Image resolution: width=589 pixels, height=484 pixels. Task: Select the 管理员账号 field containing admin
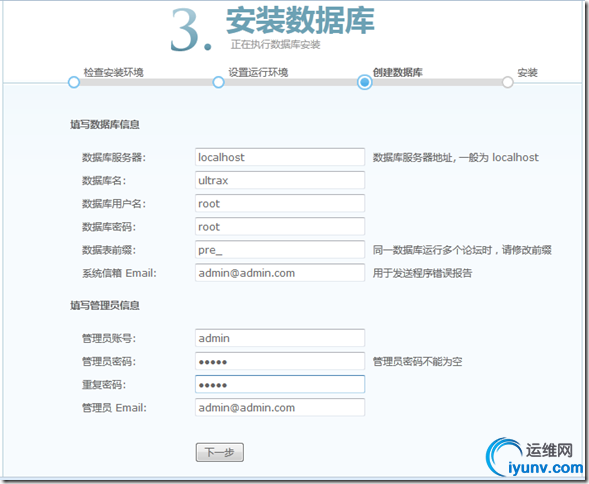tap(280, 338)
